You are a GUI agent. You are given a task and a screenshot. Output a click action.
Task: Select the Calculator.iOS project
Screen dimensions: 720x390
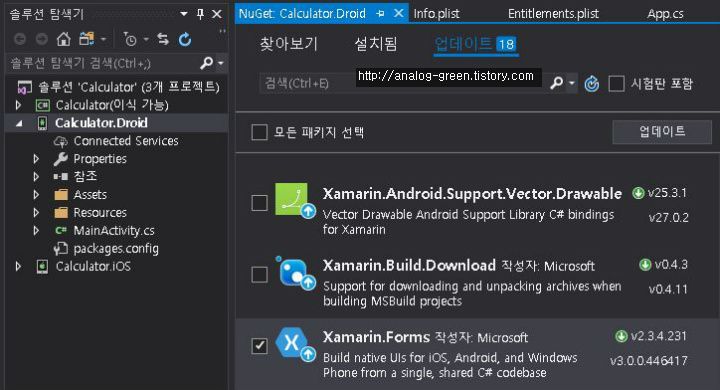93,266
